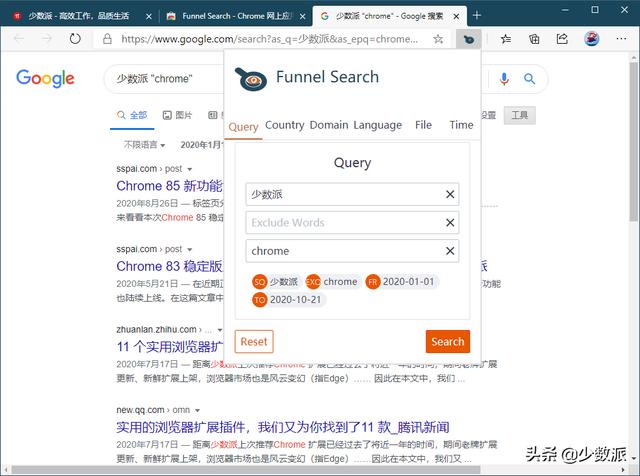The image size is (640, 476).
Task: Click the browser refresh icon
Action: tap(75, 39)
